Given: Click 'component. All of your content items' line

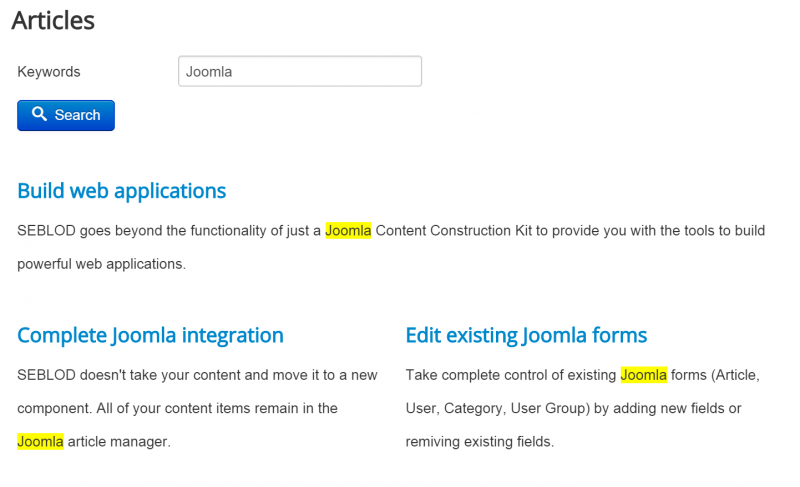Looking at the screenshot, I should 177,408.
